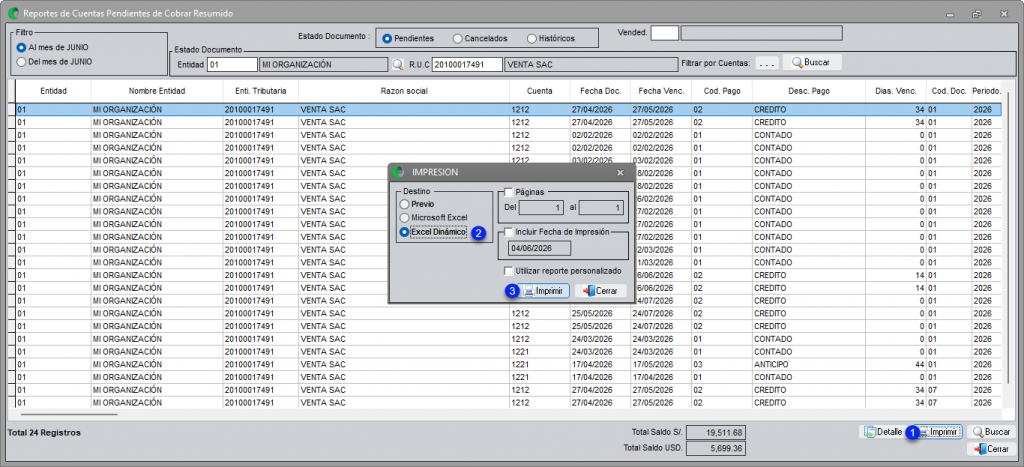Click the horizontal scrollbar under the table
Viewport: 1024px width, 467px height.
click(69, 414)
